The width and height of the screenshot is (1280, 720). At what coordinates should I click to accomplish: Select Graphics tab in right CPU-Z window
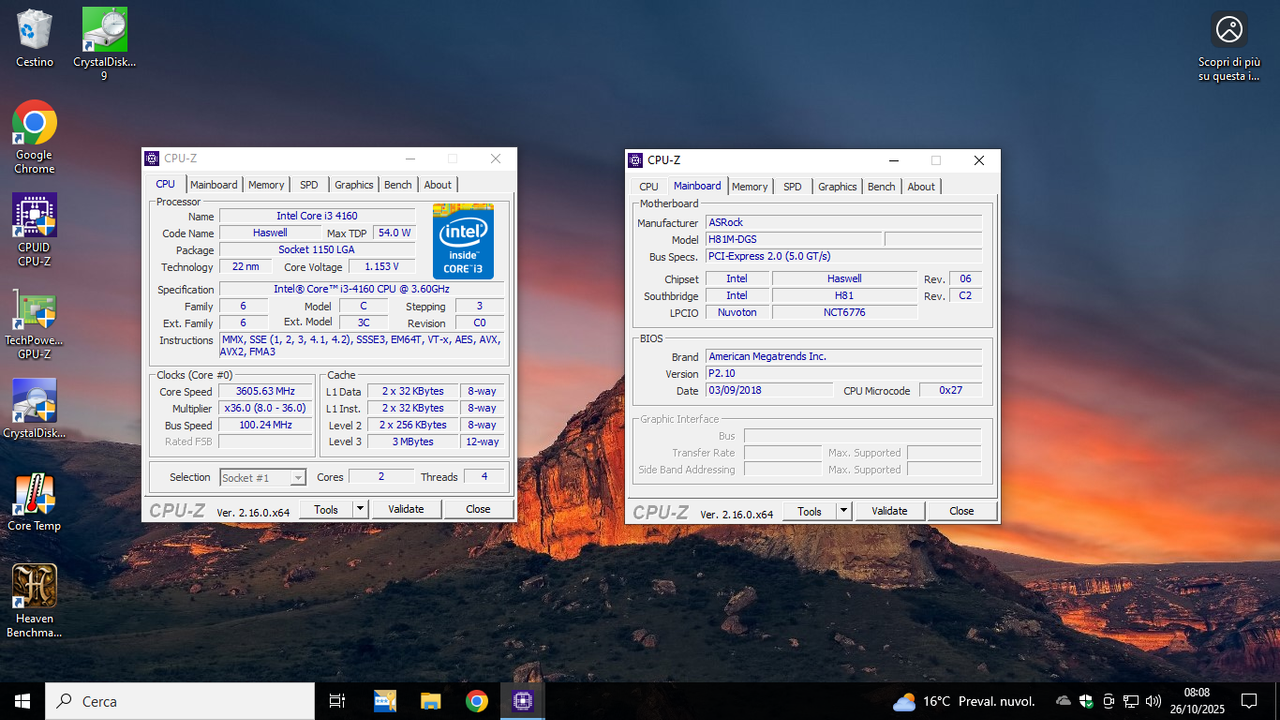tap(837, 187)
